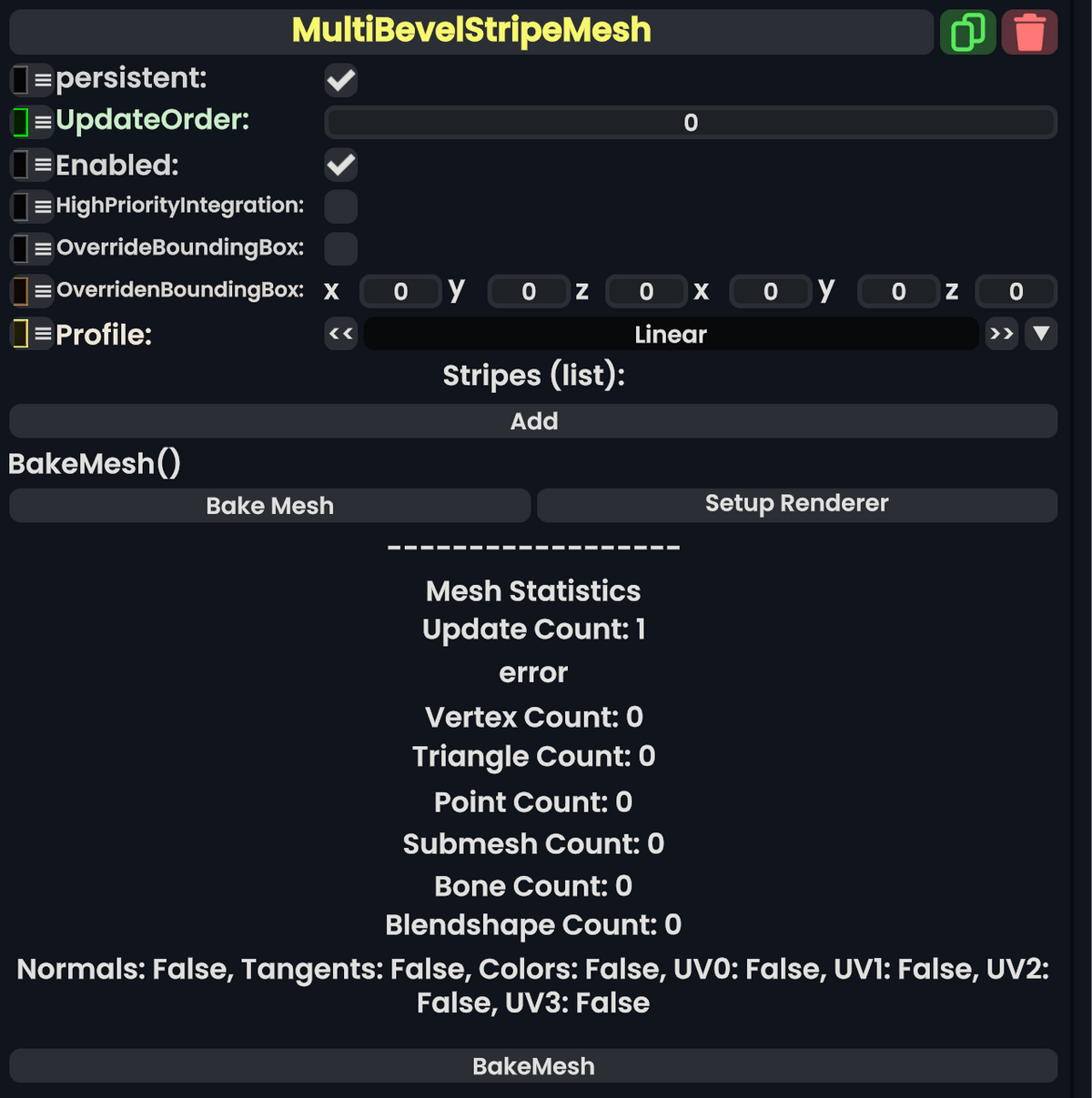Viewport: 1092px width, 1098px height.
Task: Click Setup Renderer
Action: coord(796,503)
